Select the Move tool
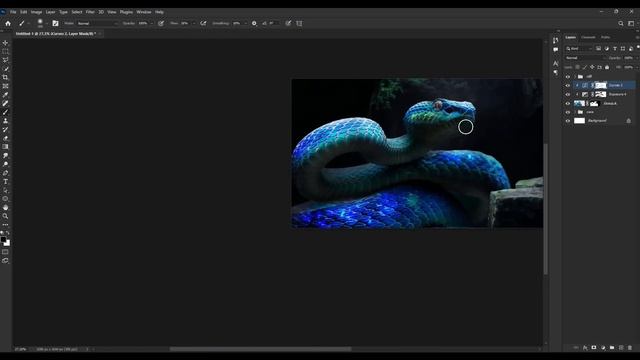 tap(5, 43)
